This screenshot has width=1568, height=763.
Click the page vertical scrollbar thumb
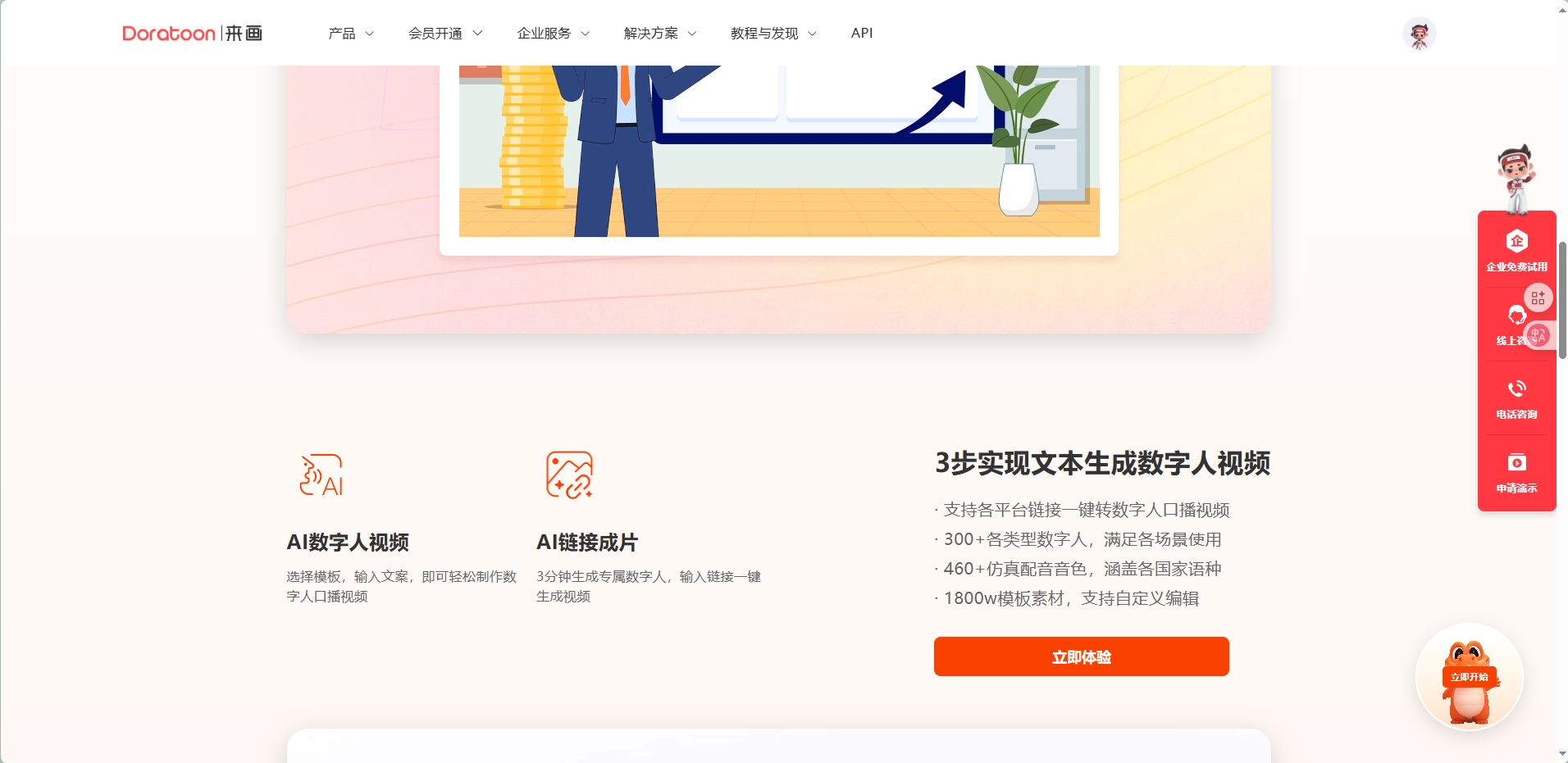point(1562,300)
